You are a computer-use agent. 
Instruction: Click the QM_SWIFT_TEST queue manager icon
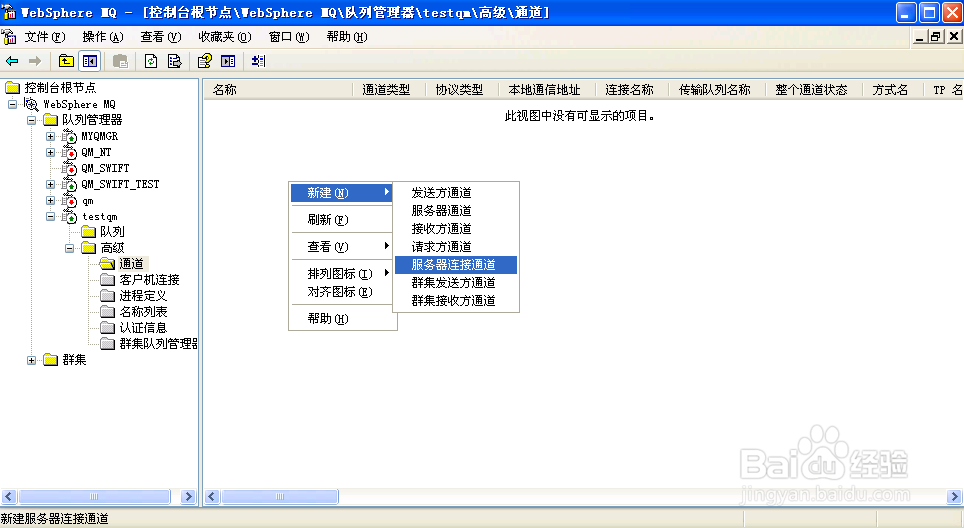pos(69,184)
